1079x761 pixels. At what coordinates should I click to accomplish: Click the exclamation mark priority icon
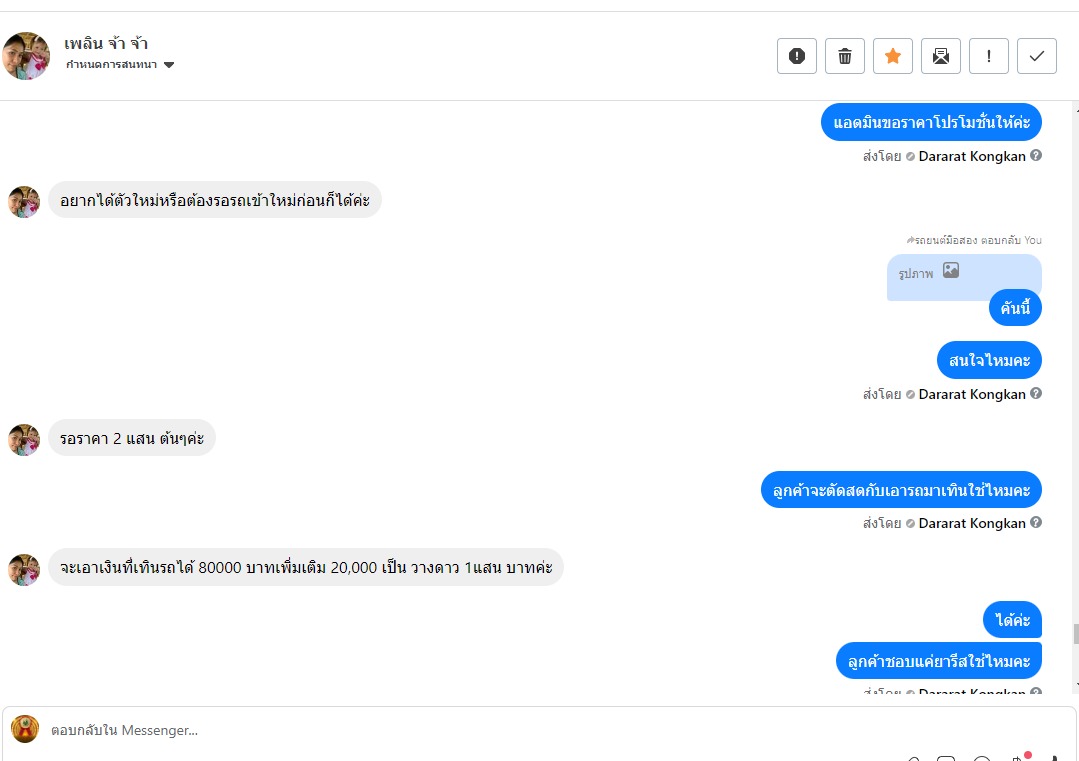(989, 56)
